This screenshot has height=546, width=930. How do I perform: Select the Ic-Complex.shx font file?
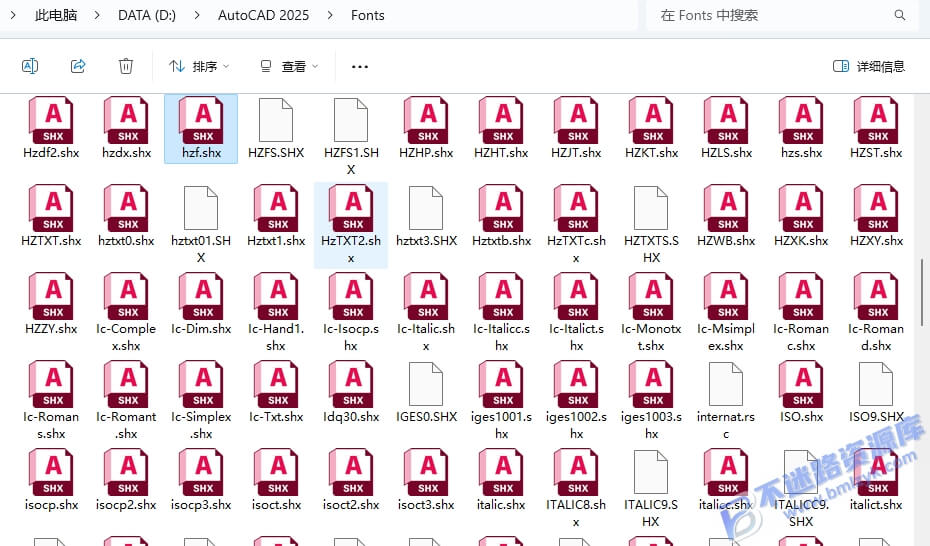[126, 312]
